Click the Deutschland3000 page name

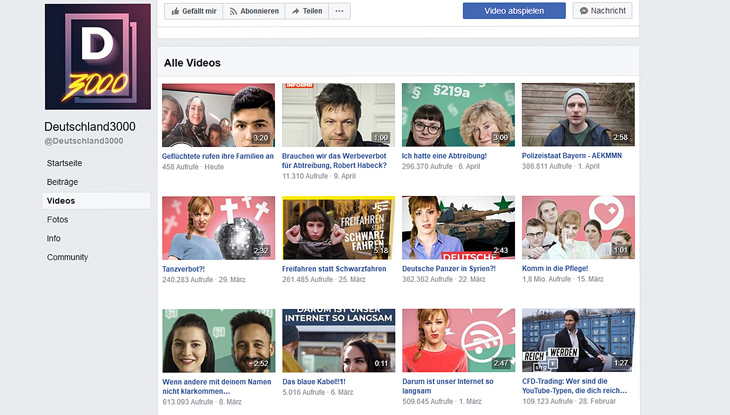(x=90, y=127)
